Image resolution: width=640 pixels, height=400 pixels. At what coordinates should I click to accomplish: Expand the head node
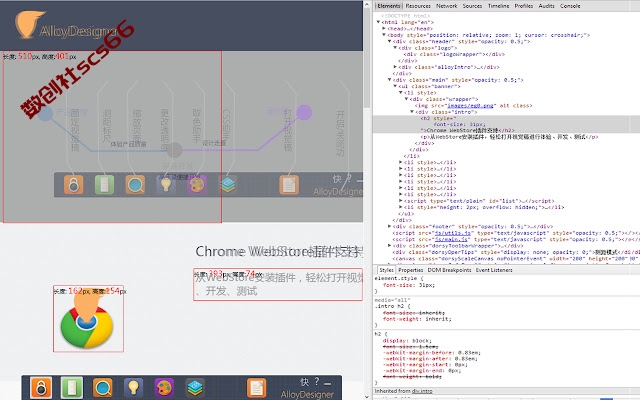coord(384,29)
